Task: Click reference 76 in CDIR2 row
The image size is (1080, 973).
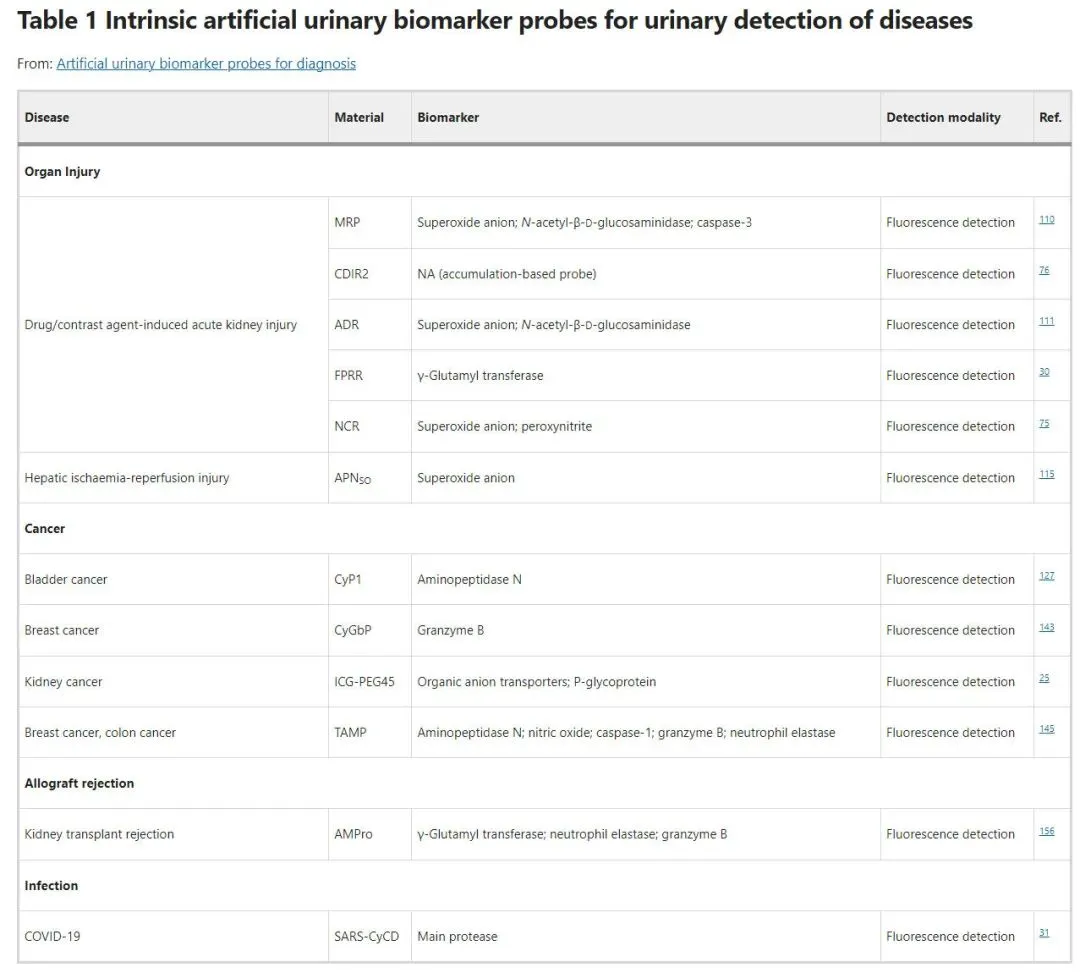Action: (1044, 270)
